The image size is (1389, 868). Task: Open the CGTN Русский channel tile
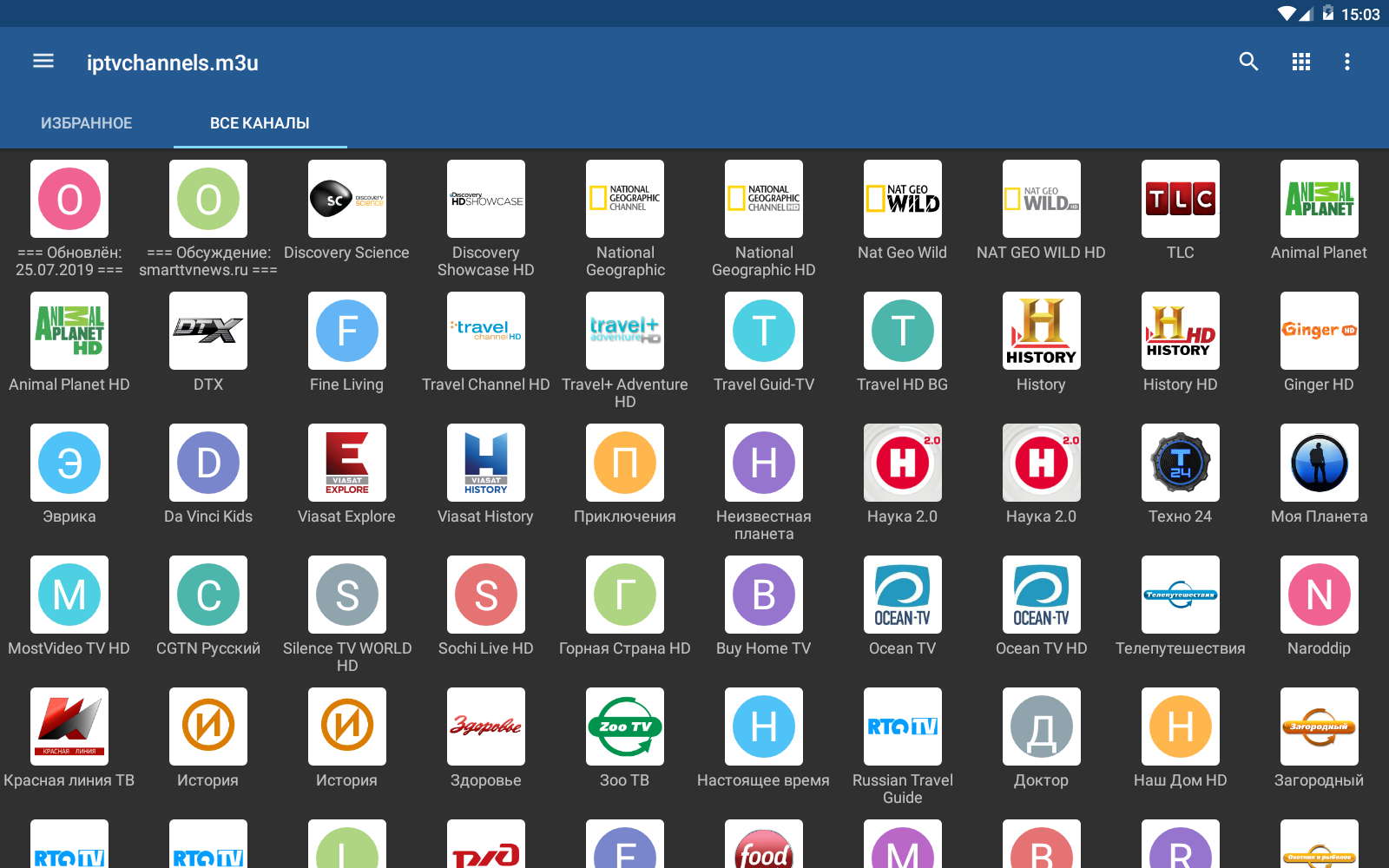click(208, 595)
